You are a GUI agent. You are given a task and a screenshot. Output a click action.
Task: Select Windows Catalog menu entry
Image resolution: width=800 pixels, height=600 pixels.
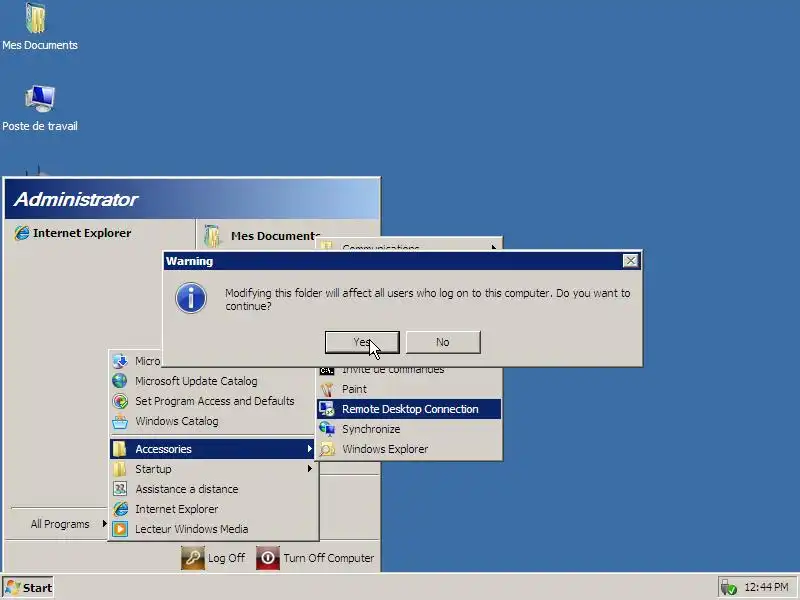click(214, 421)
